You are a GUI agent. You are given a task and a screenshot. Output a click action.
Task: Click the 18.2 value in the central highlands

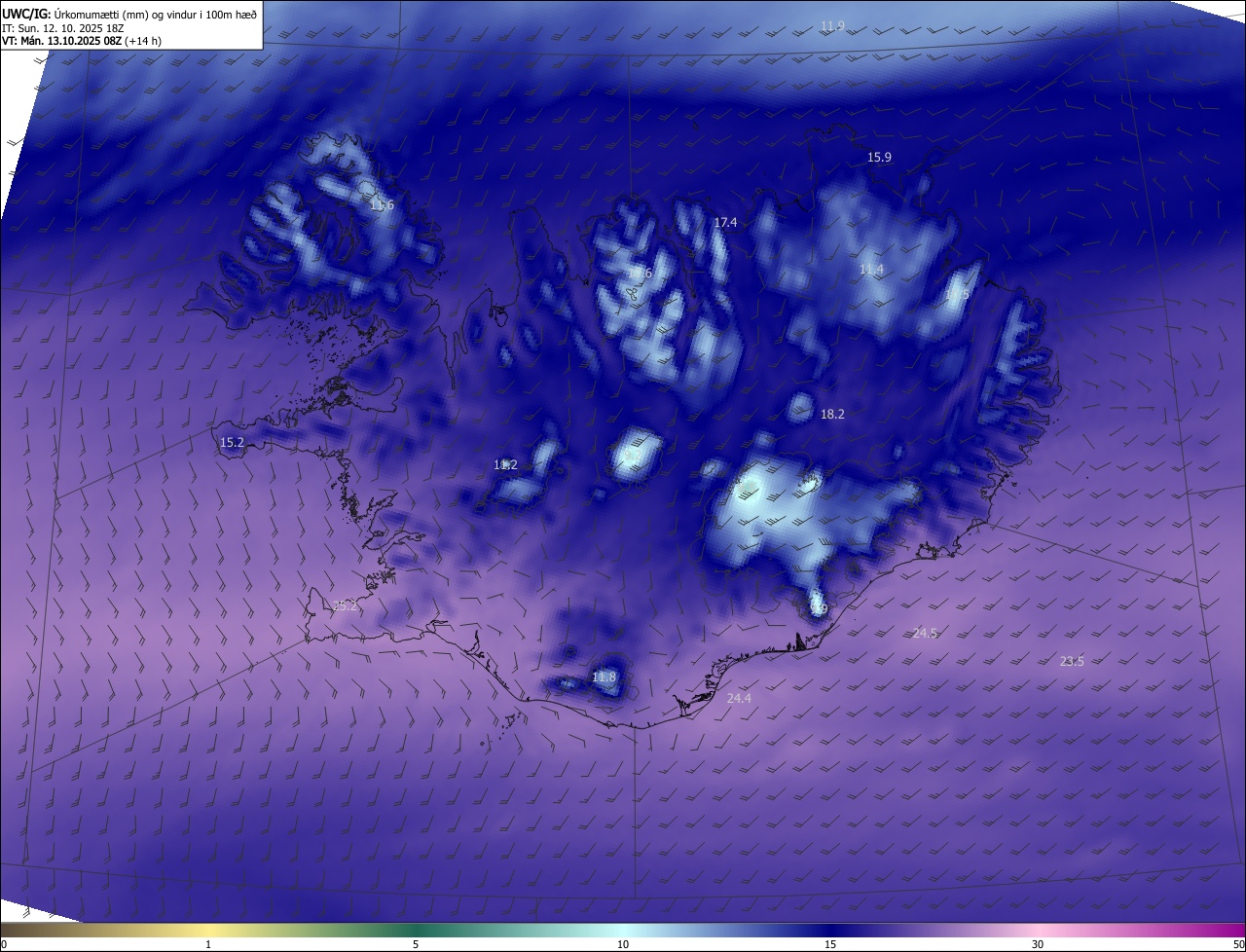point(832,414)
